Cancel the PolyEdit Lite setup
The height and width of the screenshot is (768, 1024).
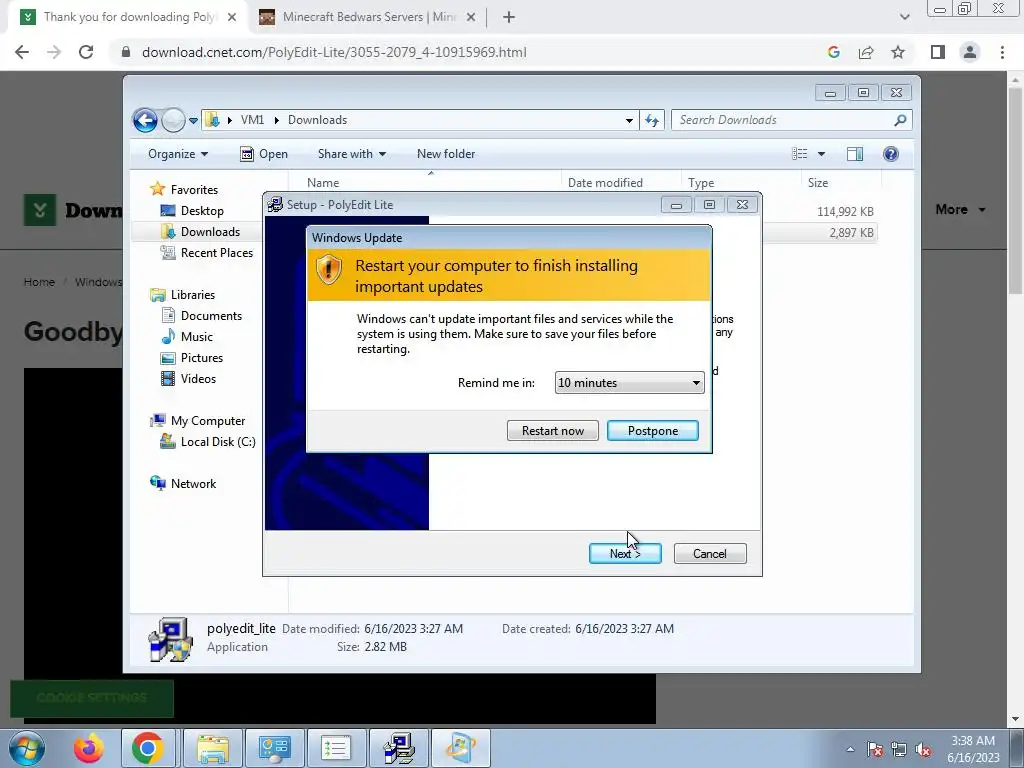coord(710,553)
